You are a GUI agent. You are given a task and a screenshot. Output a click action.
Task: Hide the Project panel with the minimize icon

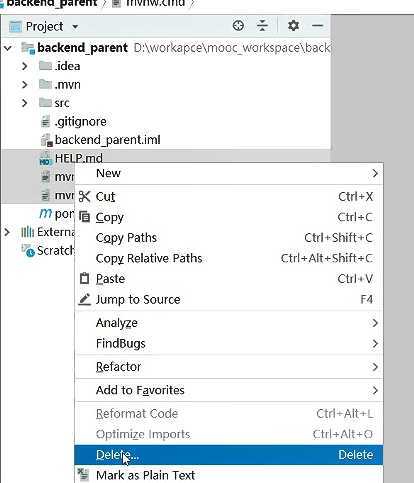[317, 26]
